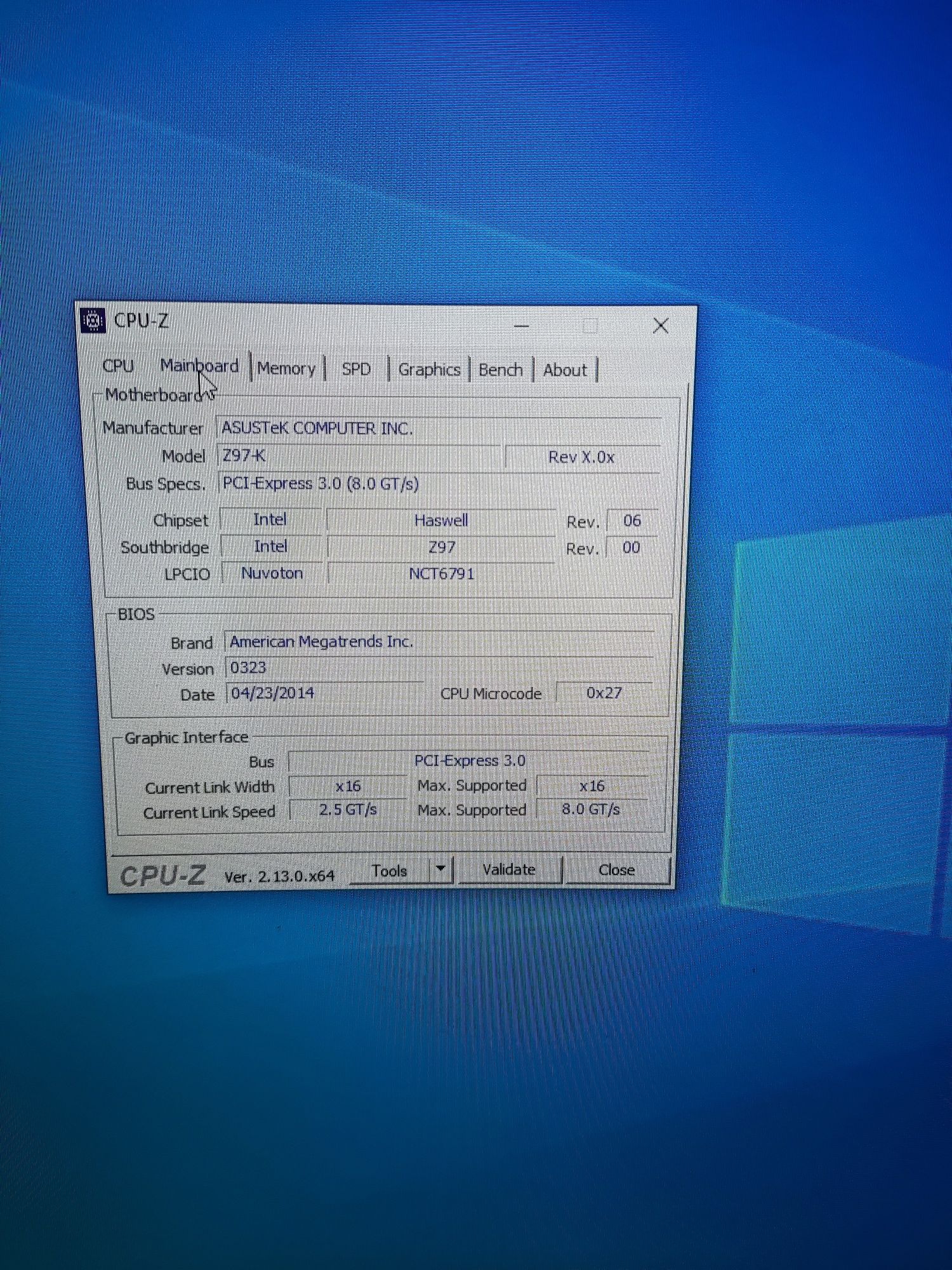Switch to the SPD tab

[x=356, y=369]
